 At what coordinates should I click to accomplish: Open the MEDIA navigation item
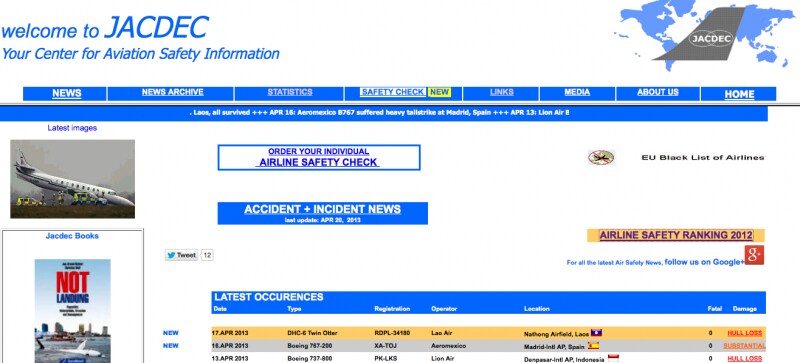pyautogui.click(x=577, y=92)
